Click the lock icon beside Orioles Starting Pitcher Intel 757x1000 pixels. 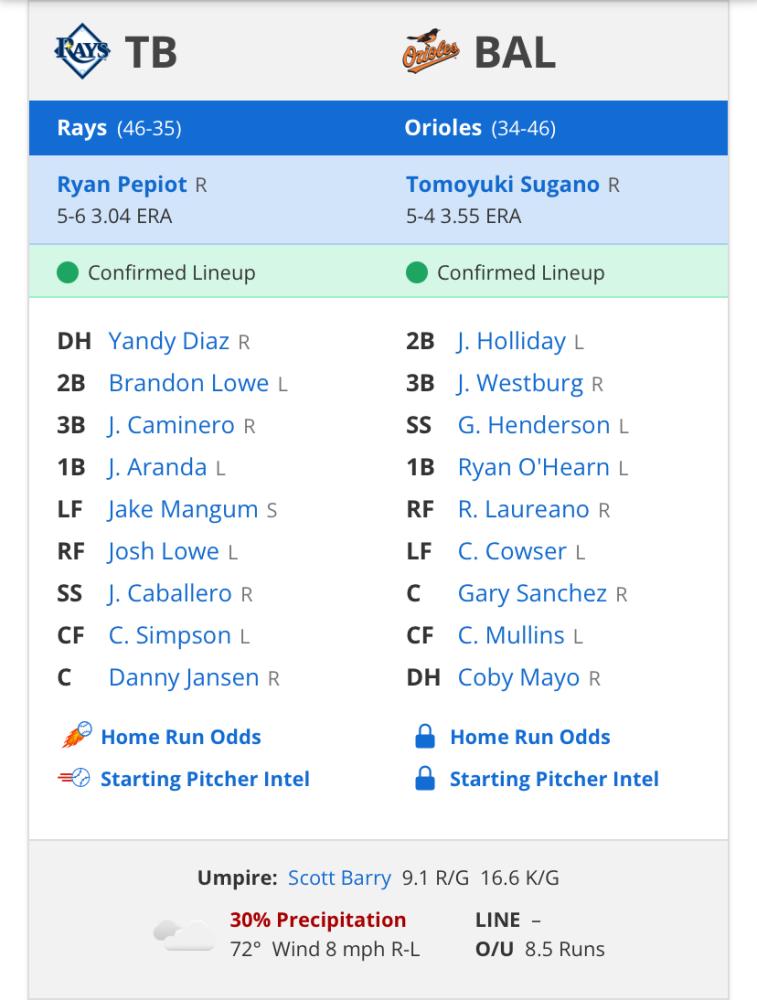click(425, 778)
